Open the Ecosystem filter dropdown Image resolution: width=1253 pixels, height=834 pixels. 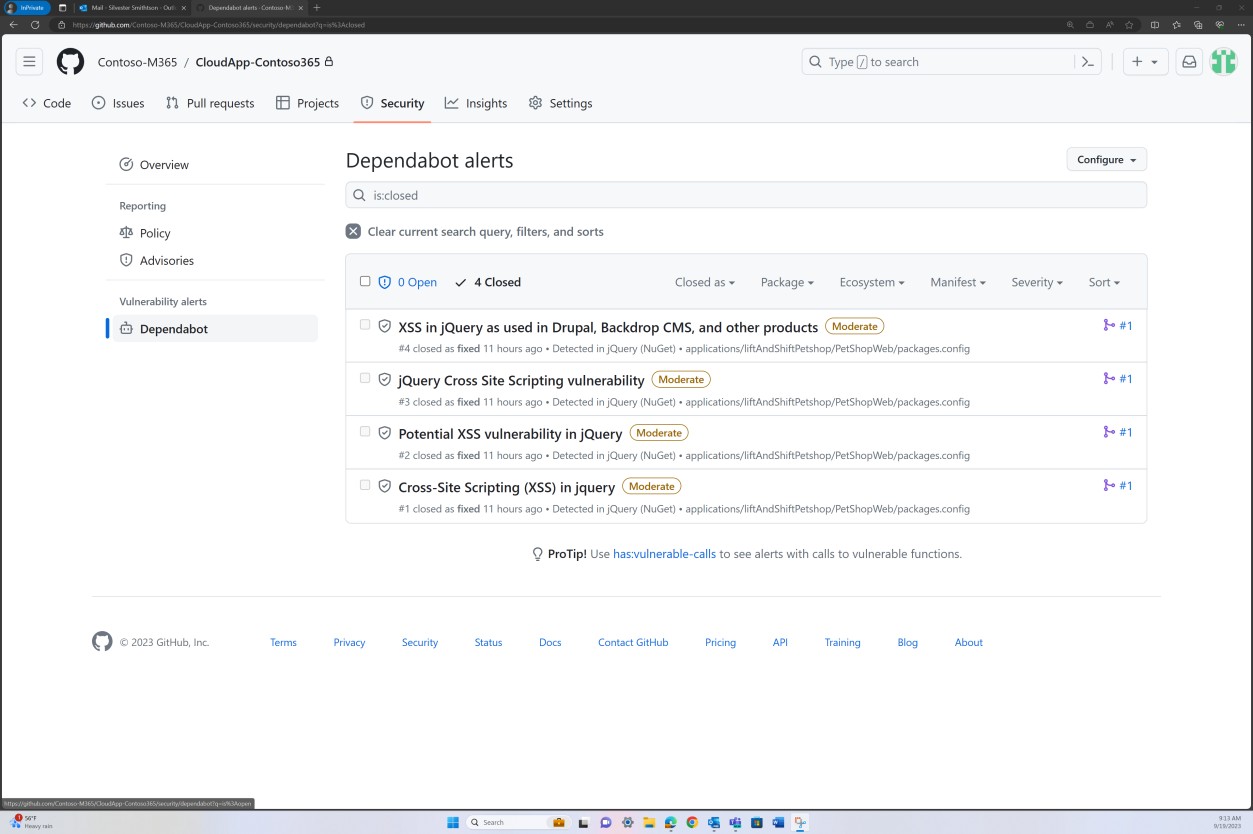pos(871,282)
